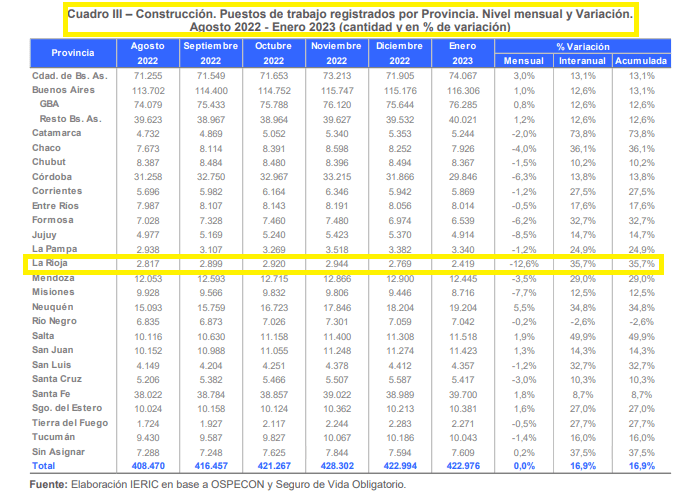Image resolution: width=689 pixels, height=500 pixels.
Task: Select the Resto Bs. As. row label
Action: tap(70, 119)
